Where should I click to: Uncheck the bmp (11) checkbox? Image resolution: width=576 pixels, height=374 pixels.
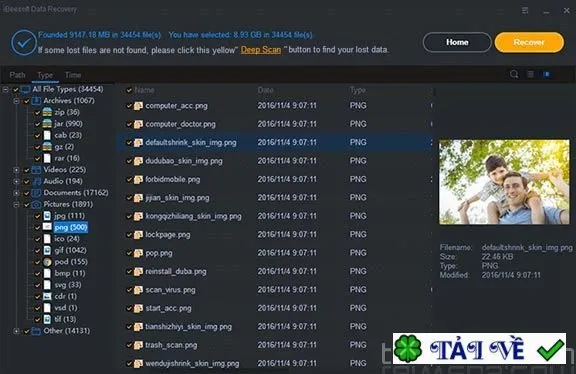37,273
